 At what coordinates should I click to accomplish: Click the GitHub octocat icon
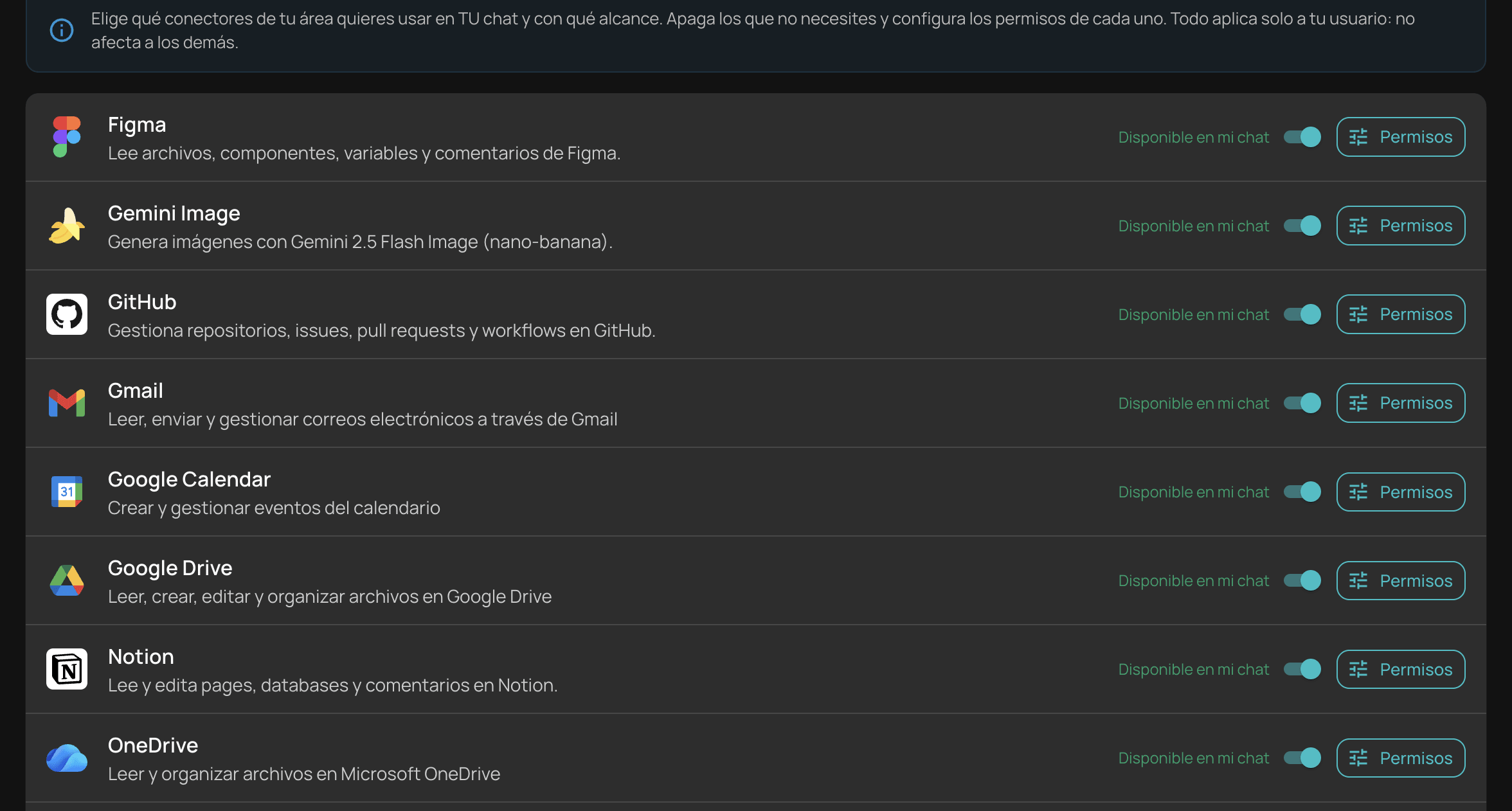(67, 314)
